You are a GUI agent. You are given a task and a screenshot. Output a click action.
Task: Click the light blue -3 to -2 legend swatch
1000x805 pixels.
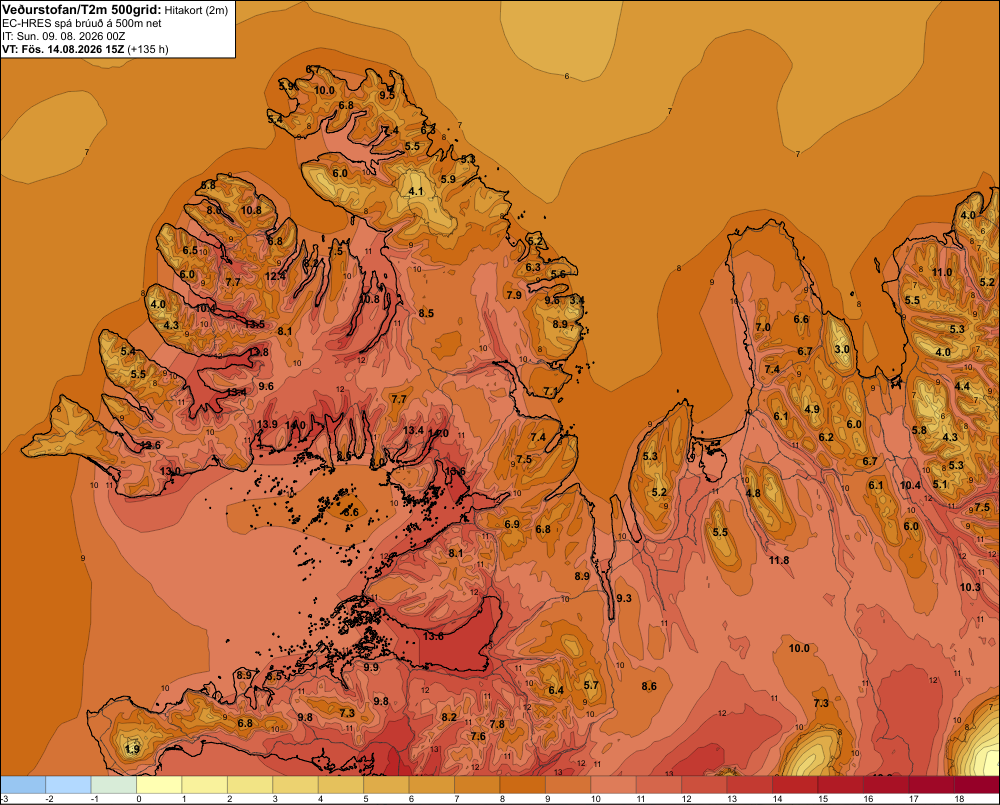tap(23, 785)
